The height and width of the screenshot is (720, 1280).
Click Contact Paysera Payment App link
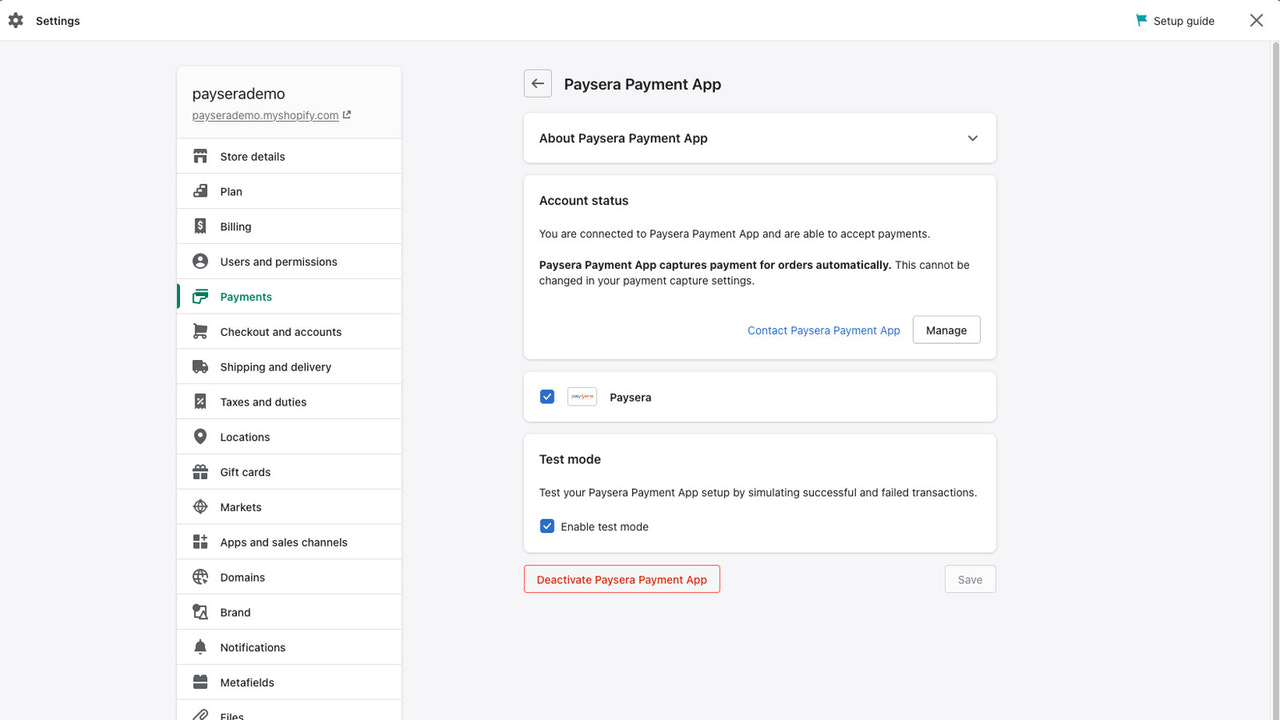pyautogui.click(x=824, y=330)
